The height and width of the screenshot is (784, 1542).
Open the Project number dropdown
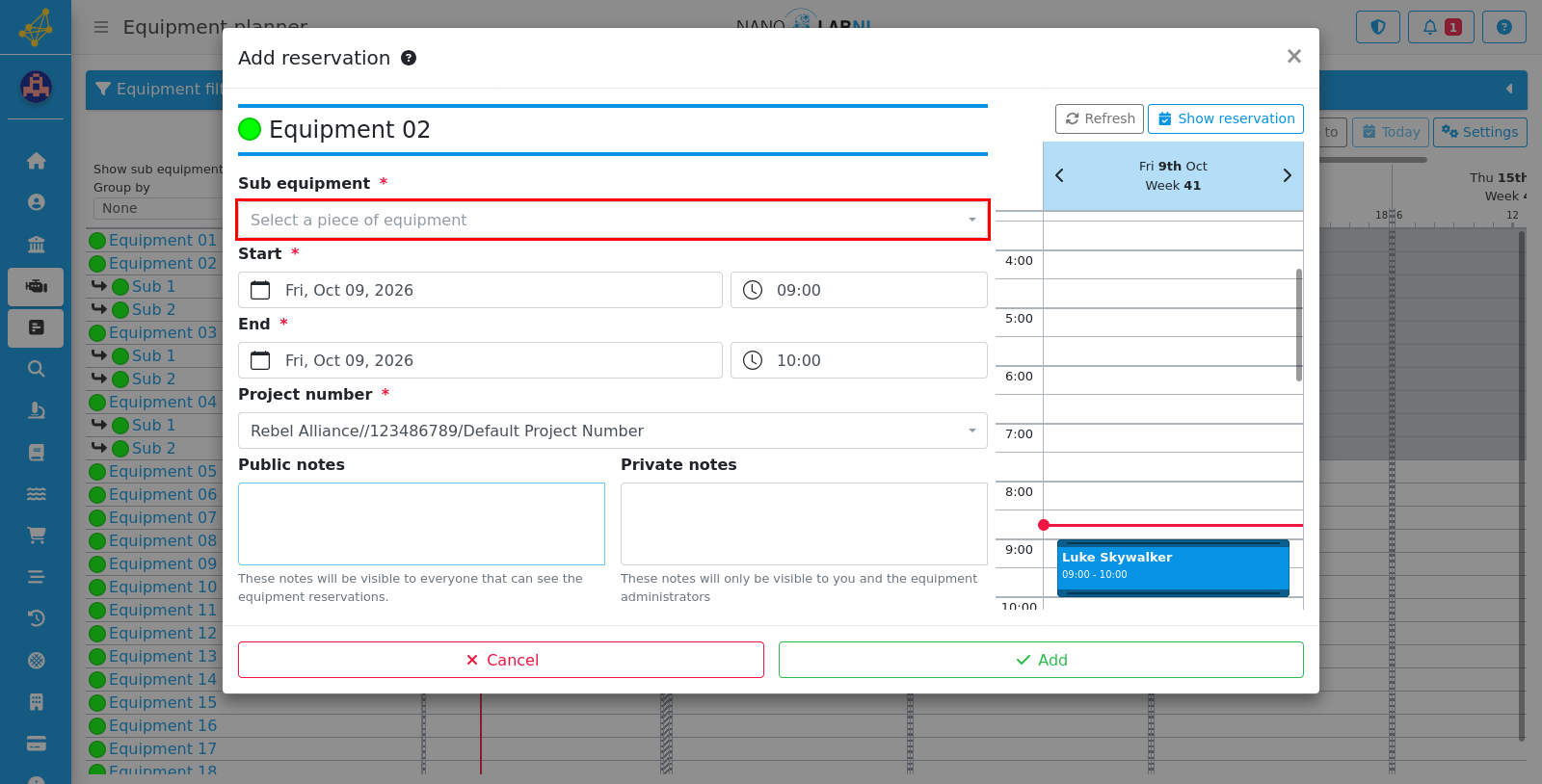point(613,431)
